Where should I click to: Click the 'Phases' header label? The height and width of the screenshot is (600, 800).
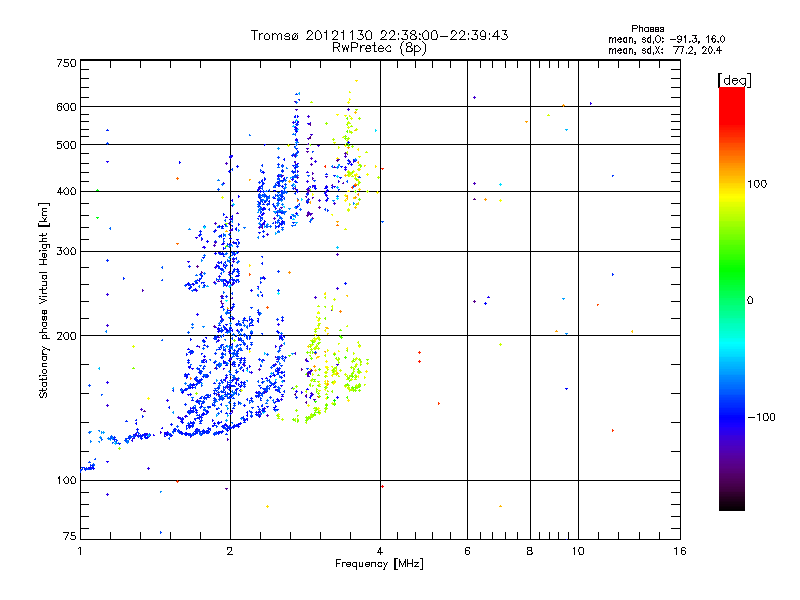click(x=647, y=29)
